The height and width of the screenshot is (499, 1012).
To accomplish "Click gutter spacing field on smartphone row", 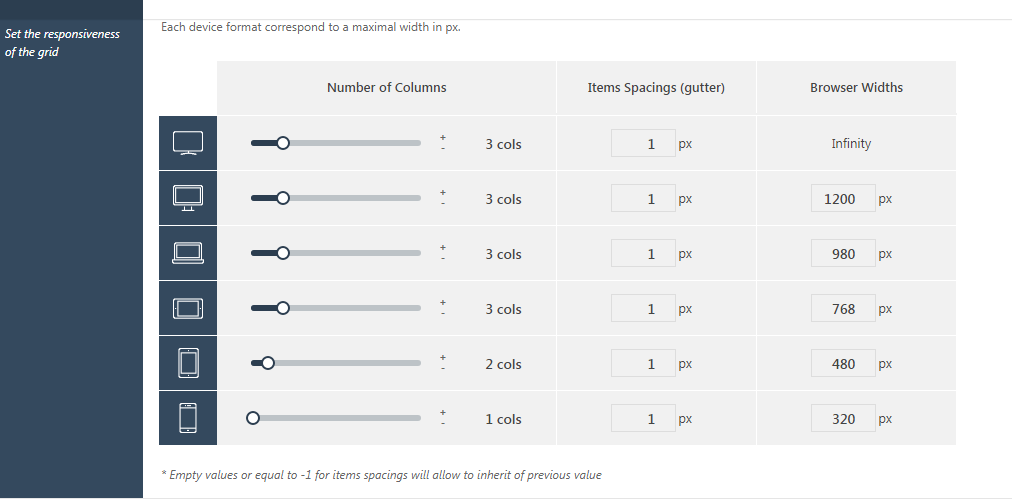I will click(x=643, y=418).
